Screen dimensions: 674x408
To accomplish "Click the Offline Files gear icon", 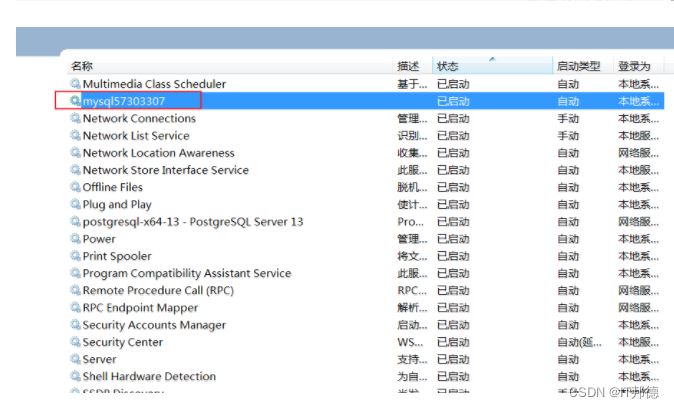I will point(75,187).
